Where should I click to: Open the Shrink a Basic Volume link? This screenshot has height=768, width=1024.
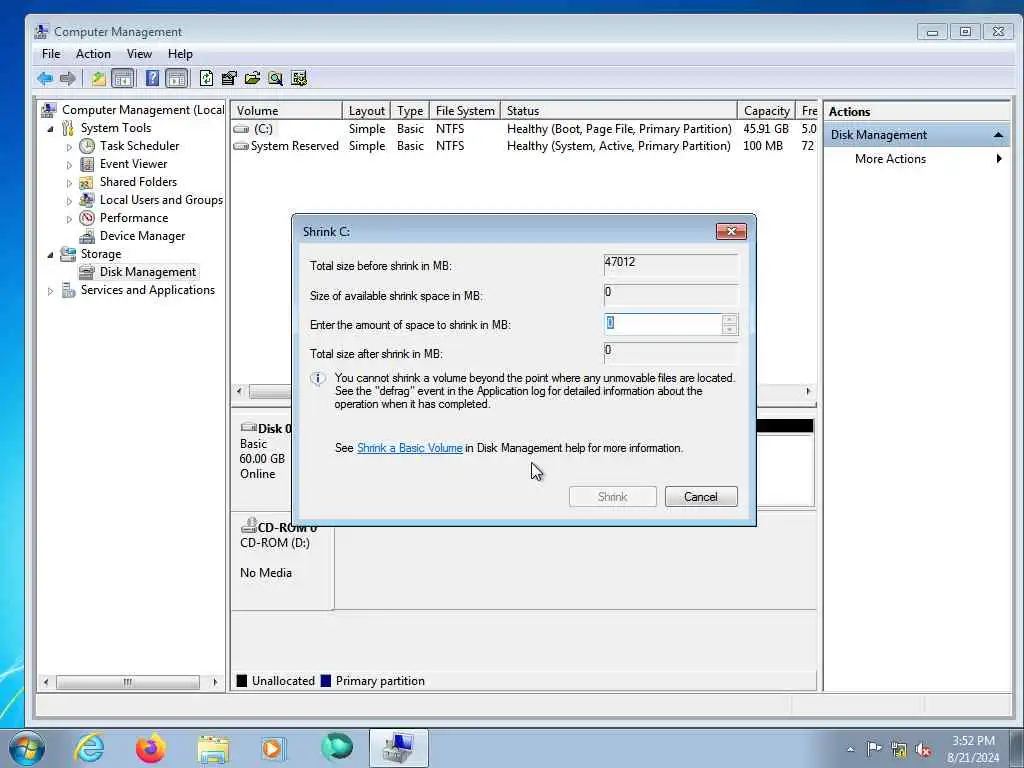[409, 448]
